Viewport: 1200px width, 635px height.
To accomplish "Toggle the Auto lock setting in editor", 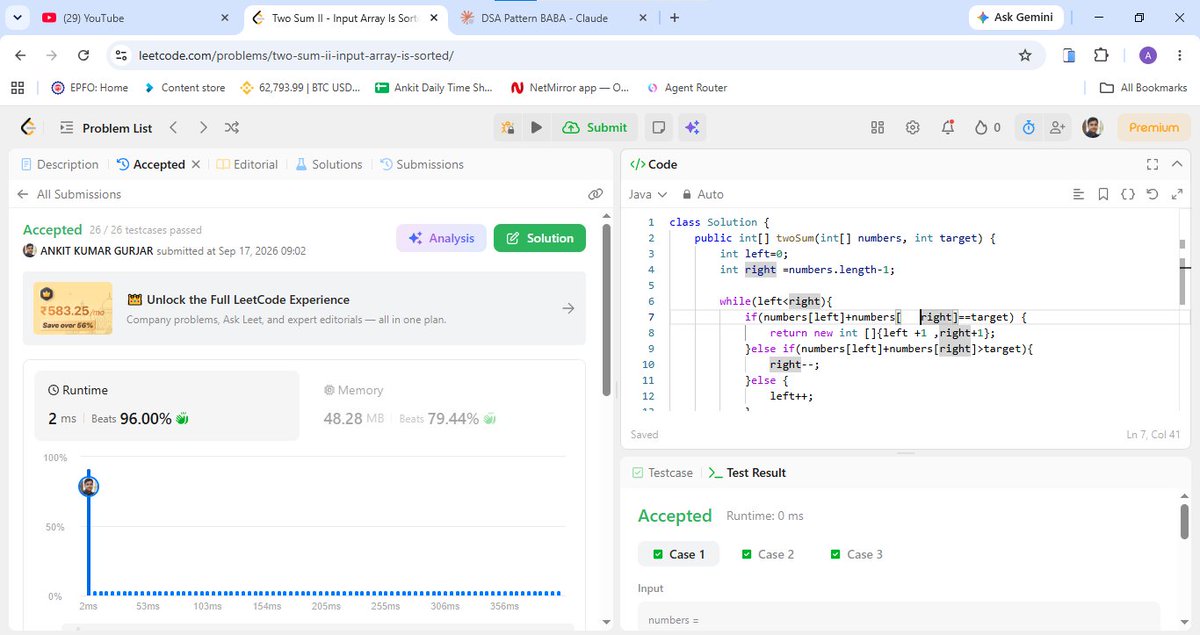I will coord(702,194).
